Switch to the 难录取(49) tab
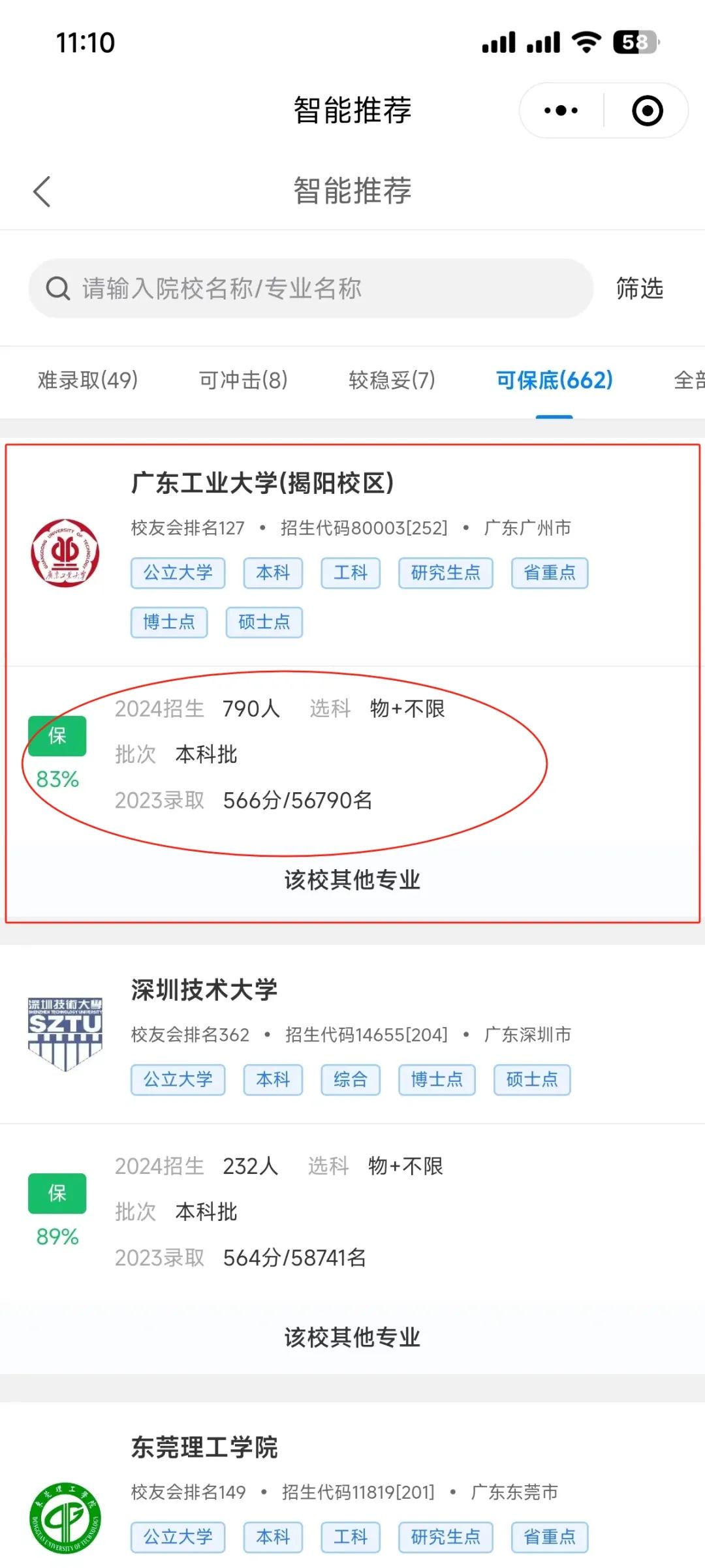The image size is (705, 1568). [x=87, y=380]
